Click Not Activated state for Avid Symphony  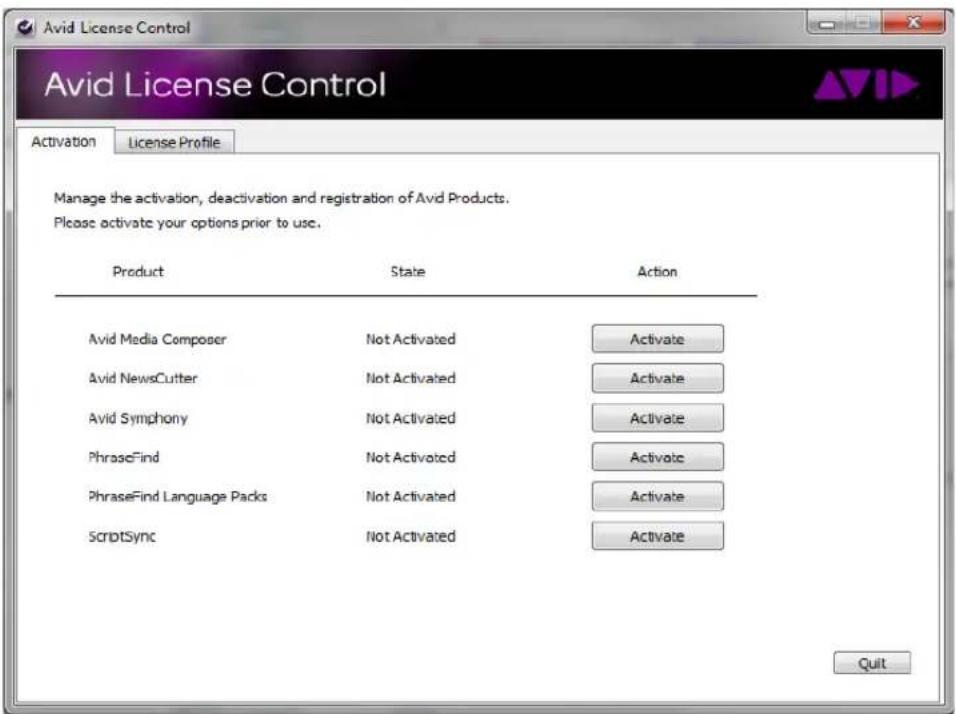coord(410,418)
